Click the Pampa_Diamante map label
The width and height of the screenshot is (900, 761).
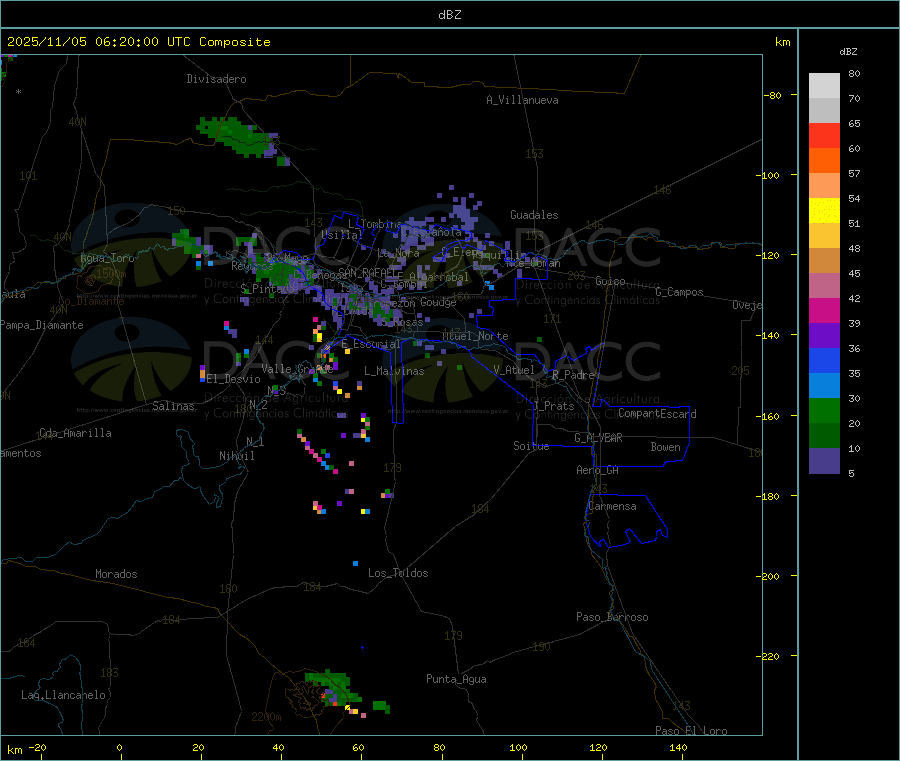[x=42, y=325]
